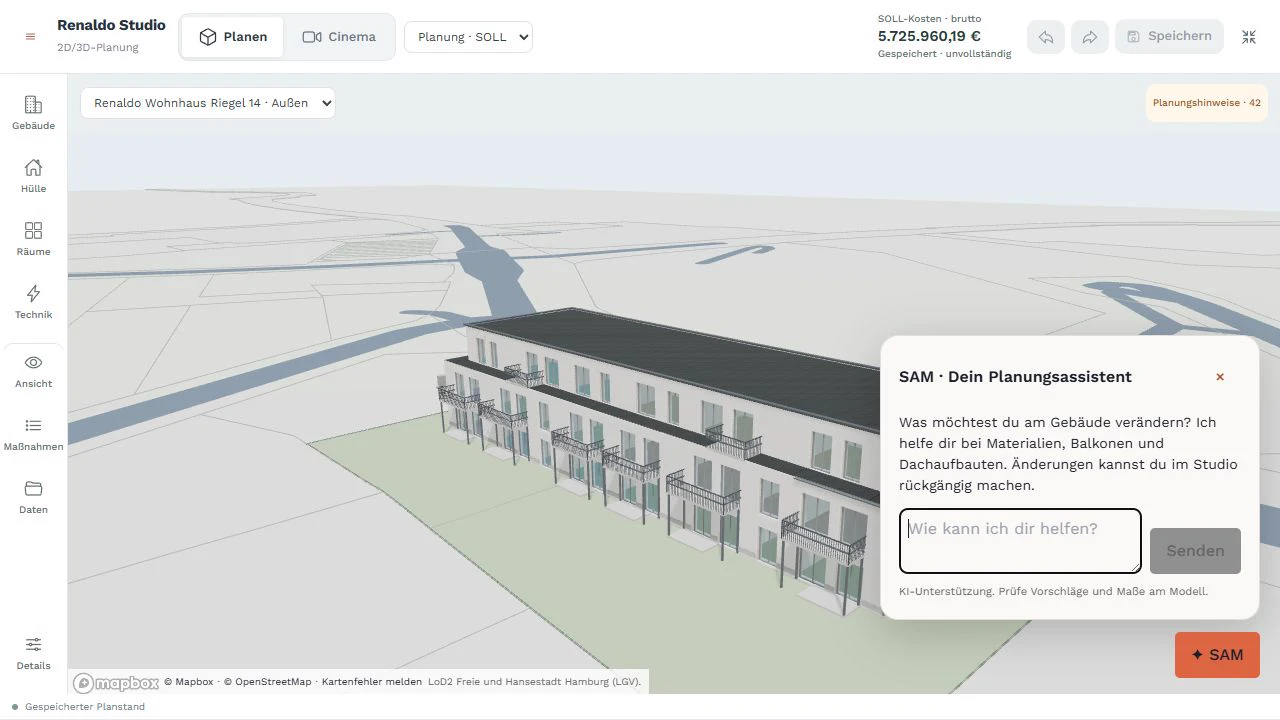1280x720 pixels.
Task: Click the 'SAM · Dein Planungsassistent' heading
Action: coord(1015,377)
